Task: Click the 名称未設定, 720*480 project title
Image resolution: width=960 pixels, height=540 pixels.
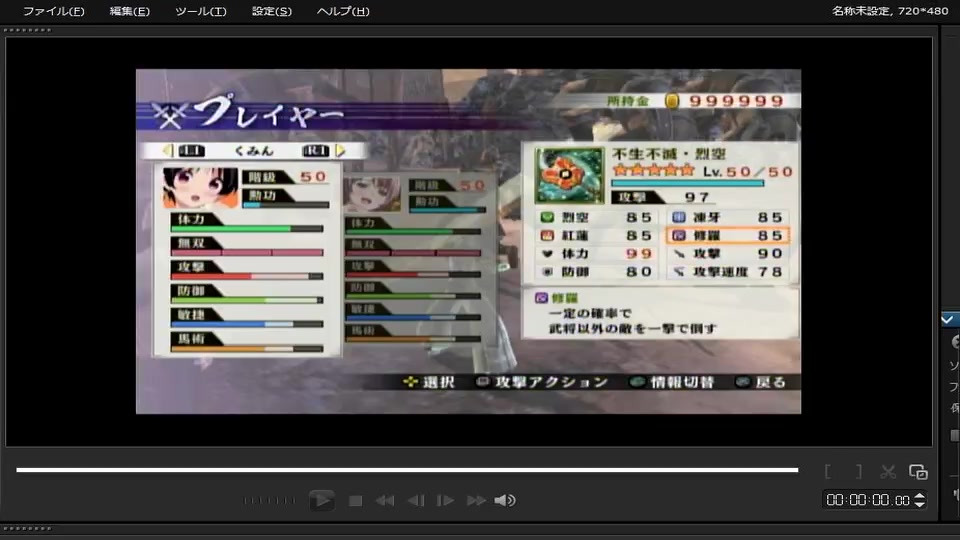Action: [890, 11]
